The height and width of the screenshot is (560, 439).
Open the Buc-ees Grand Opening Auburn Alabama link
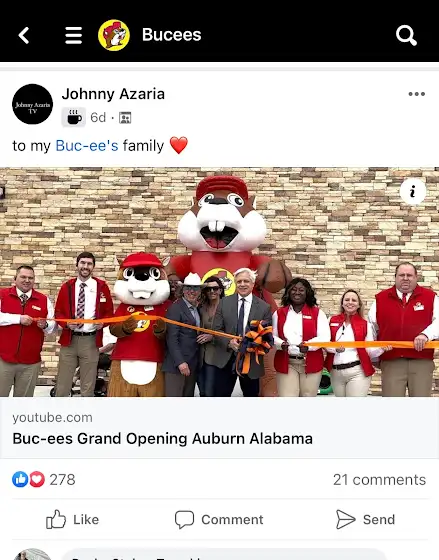click(x=163, y=439)
